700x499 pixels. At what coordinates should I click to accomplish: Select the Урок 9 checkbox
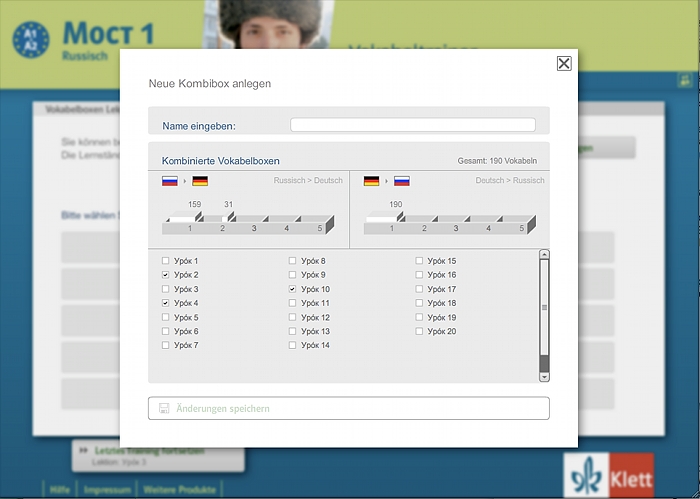tap(292, 274)
